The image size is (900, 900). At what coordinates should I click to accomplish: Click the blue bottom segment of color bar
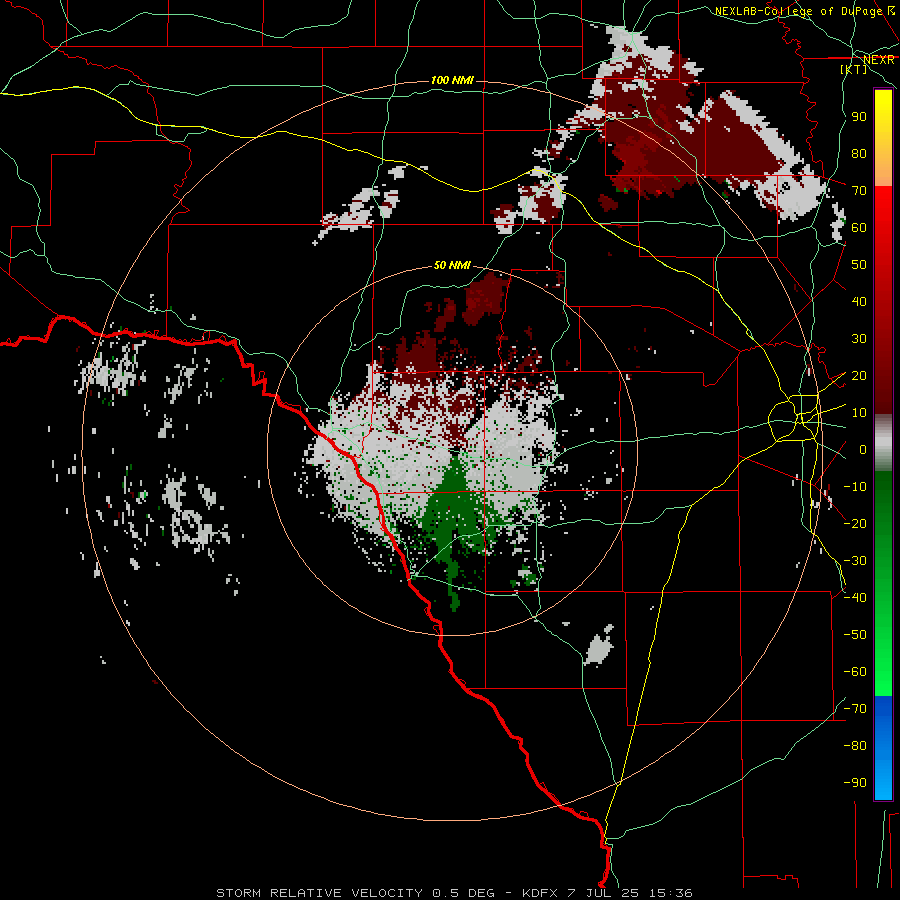tap(883, 747)
